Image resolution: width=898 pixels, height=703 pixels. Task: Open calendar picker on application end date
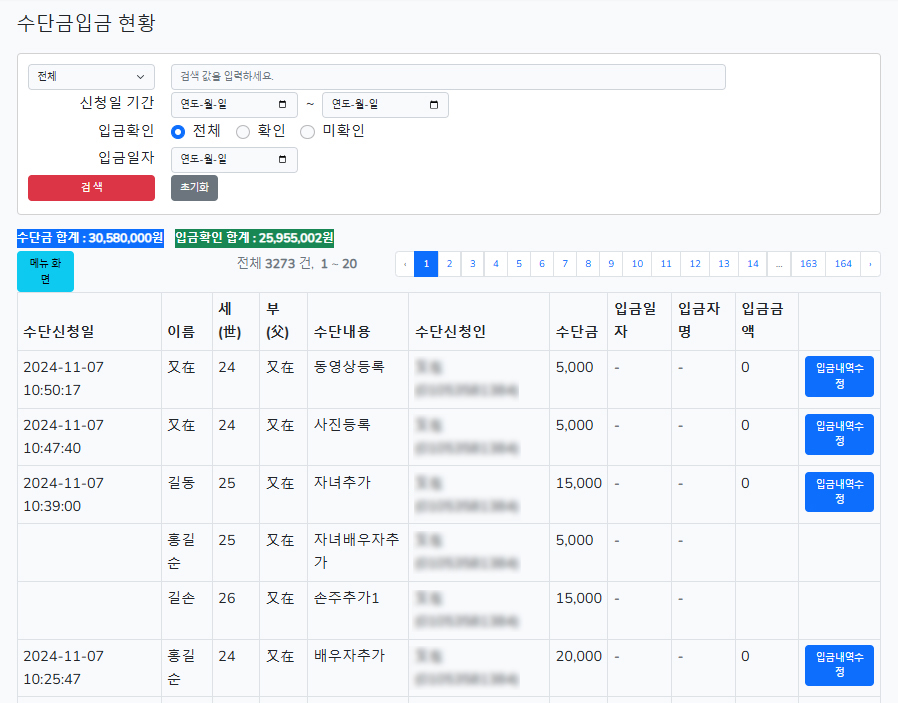pos(433,105)
